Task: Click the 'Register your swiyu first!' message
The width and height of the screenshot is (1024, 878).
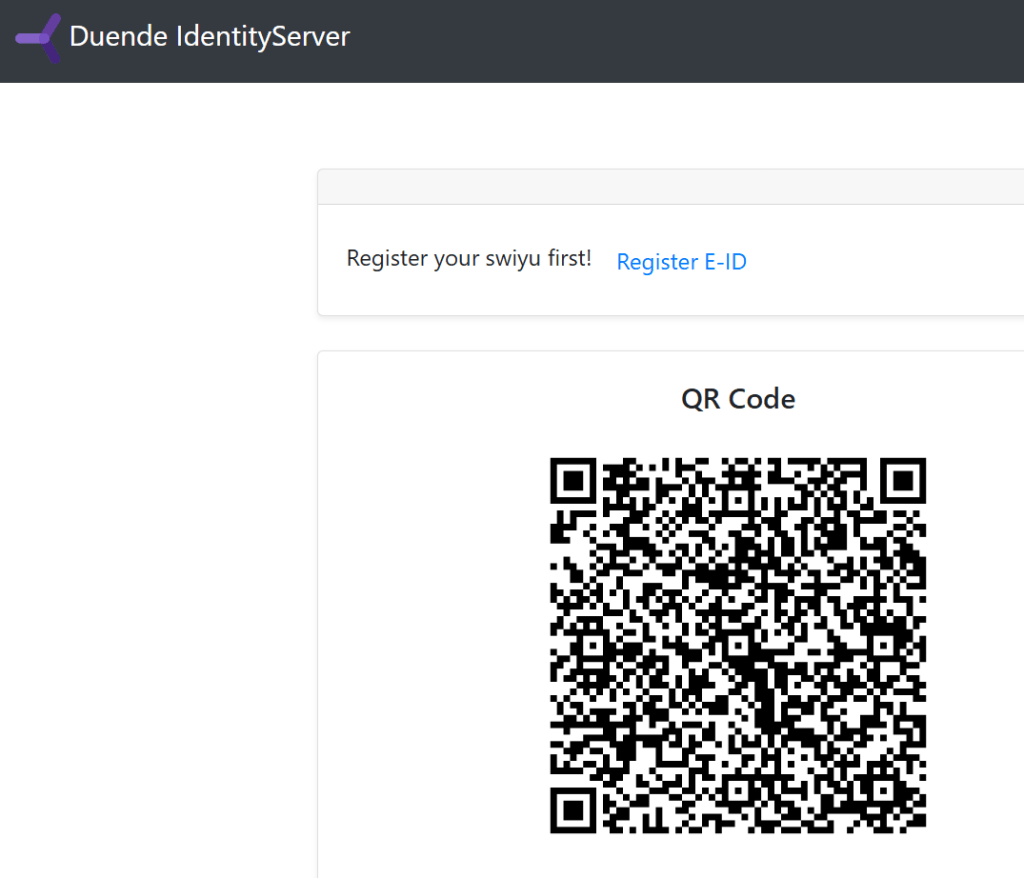Action: tap(468, 259)
